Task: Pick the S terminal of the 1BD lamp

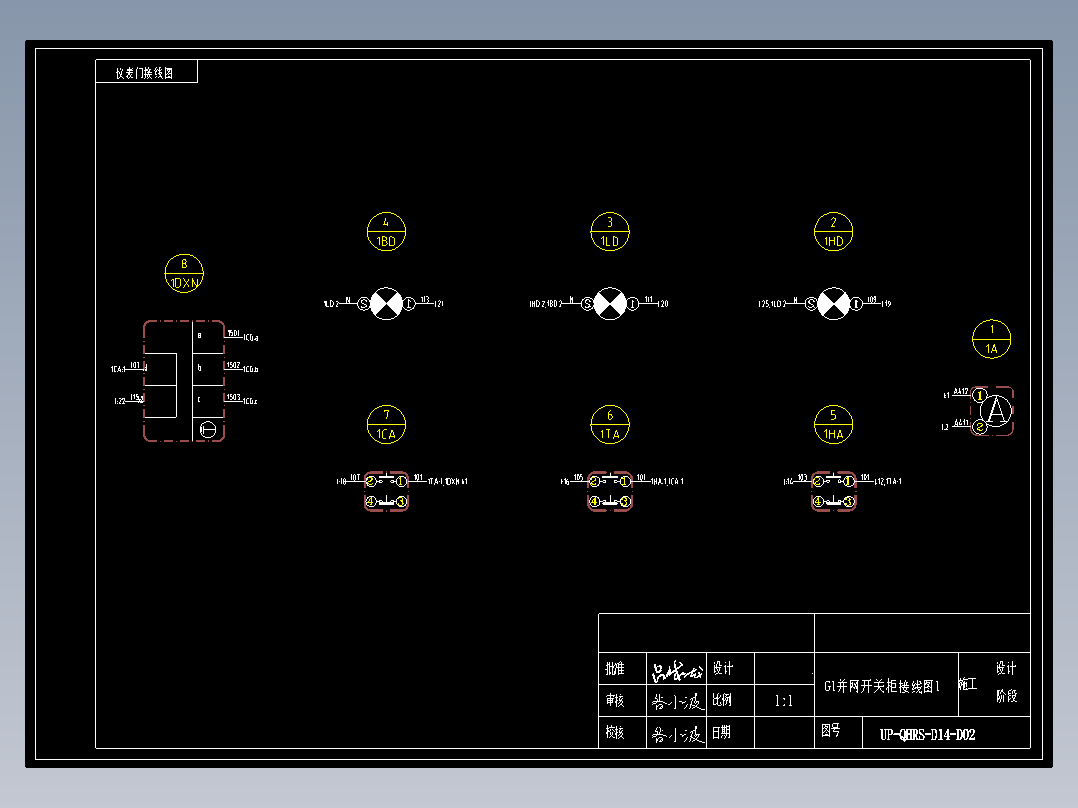Action: [364, 303]
